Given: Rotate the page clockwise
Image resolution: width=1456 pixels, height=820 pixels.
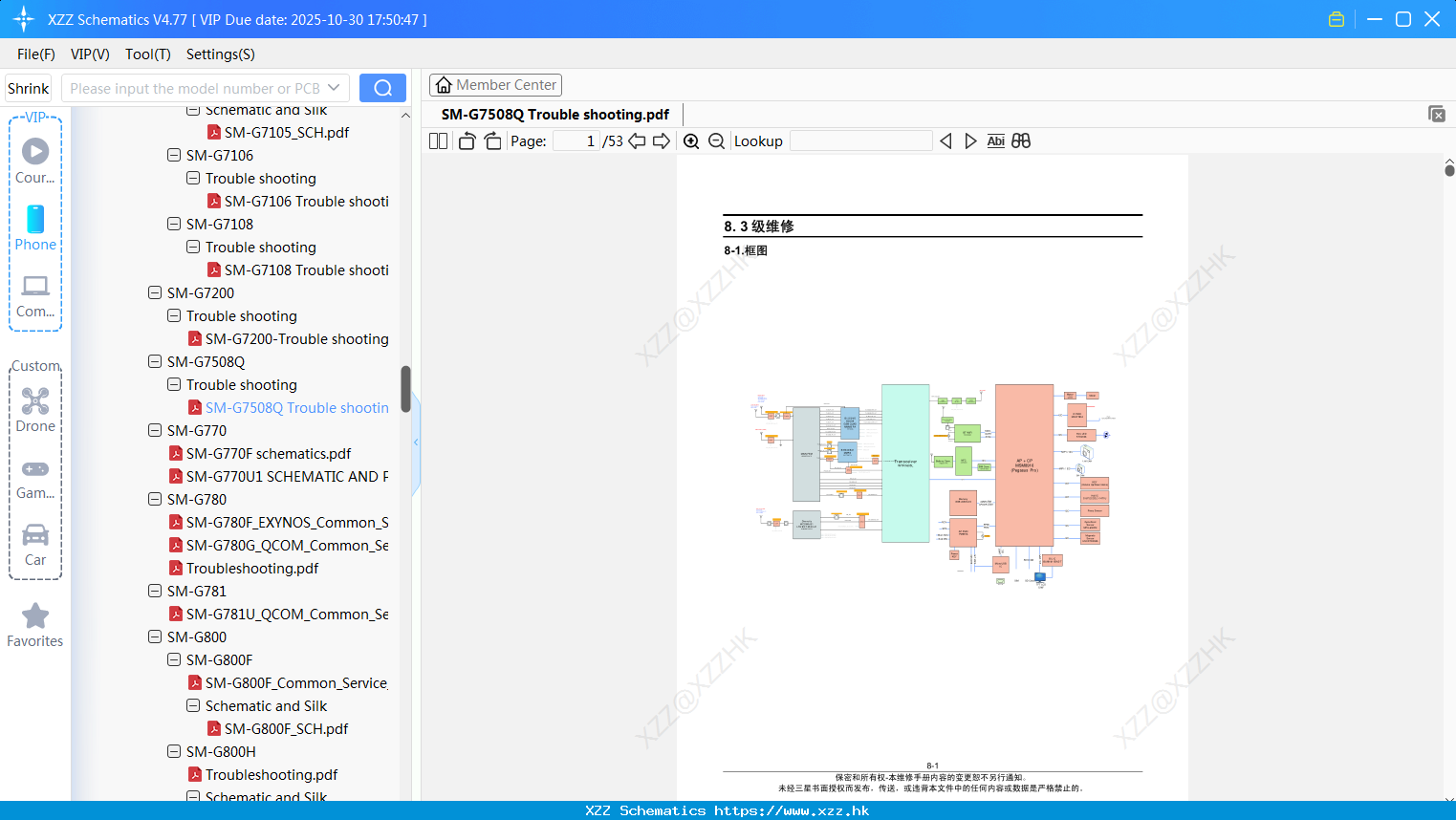Looking at the screenshot, I should coord(492,141).
